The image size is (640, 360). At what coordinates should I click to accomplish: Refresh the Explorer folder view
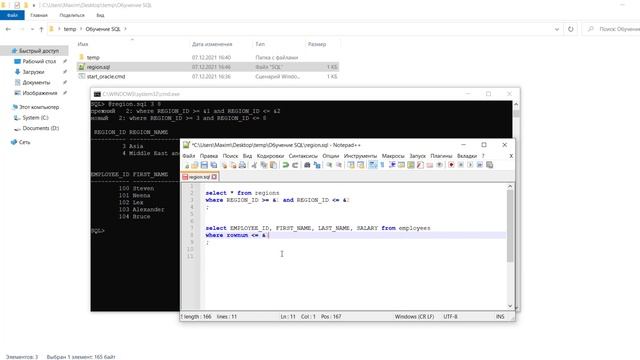pos(571,29)
